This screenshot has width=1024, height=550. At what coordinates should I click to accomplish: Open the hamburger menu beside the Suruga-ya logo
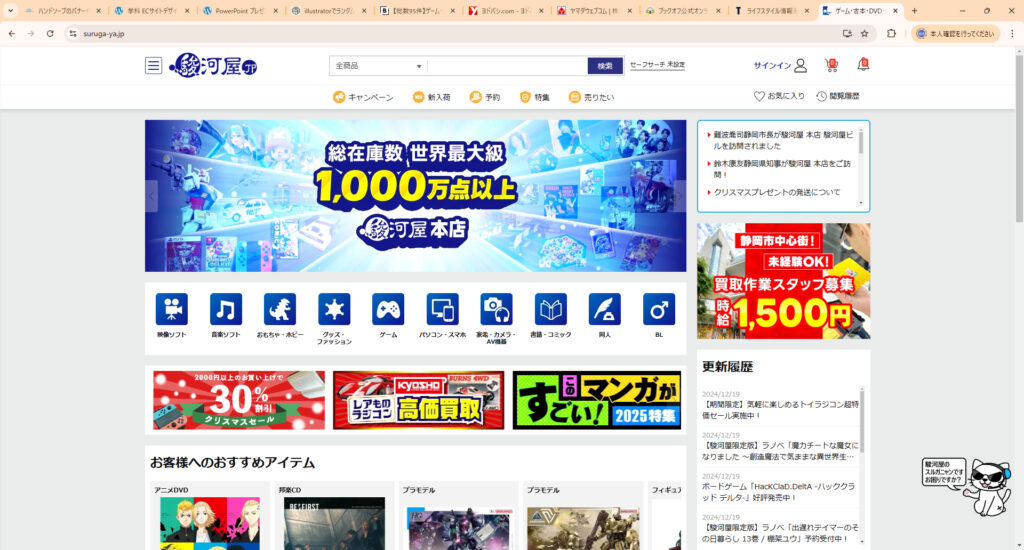(153, 66)
